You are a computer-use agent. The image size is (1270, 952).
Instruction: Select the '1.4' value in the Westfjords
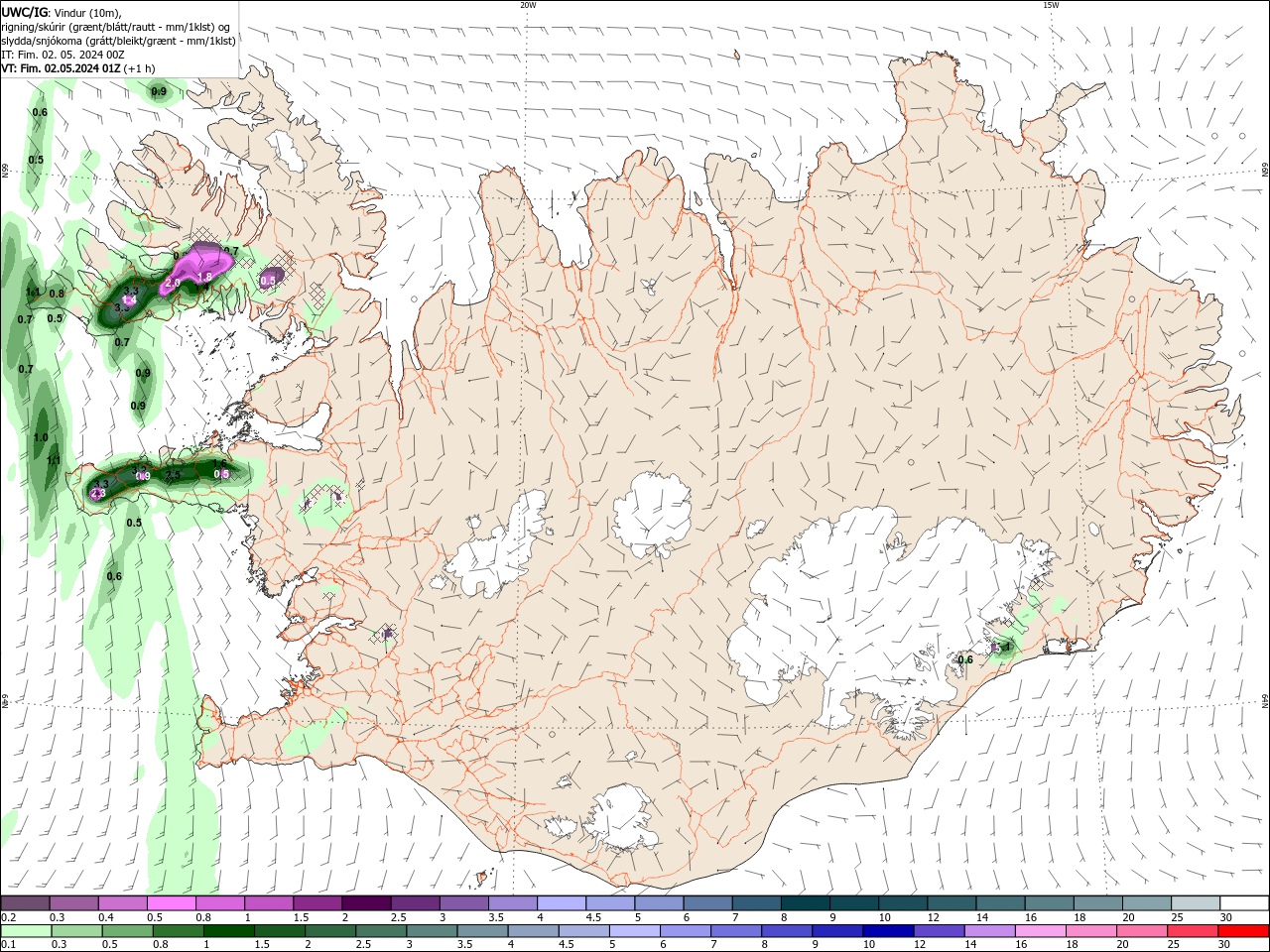click(x=128, y=300)
